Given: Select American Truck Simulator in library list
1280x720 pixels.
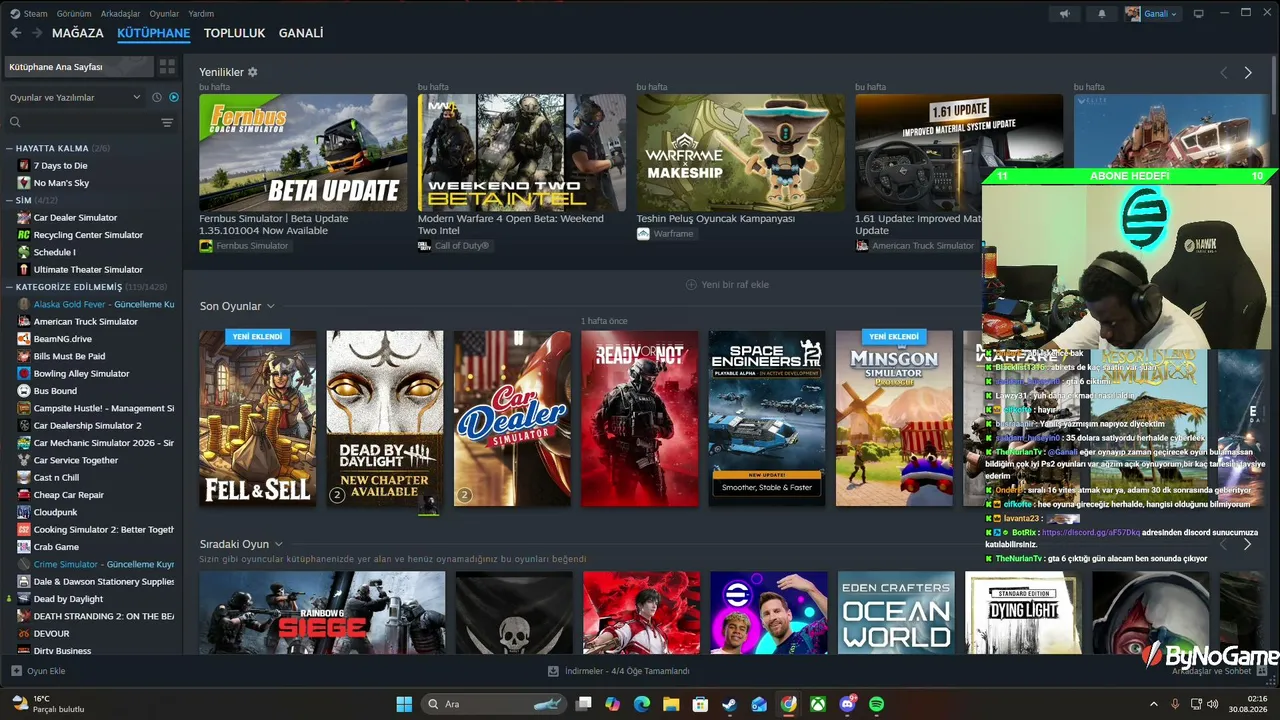Looking at the screenshot, I should [86, 321].
